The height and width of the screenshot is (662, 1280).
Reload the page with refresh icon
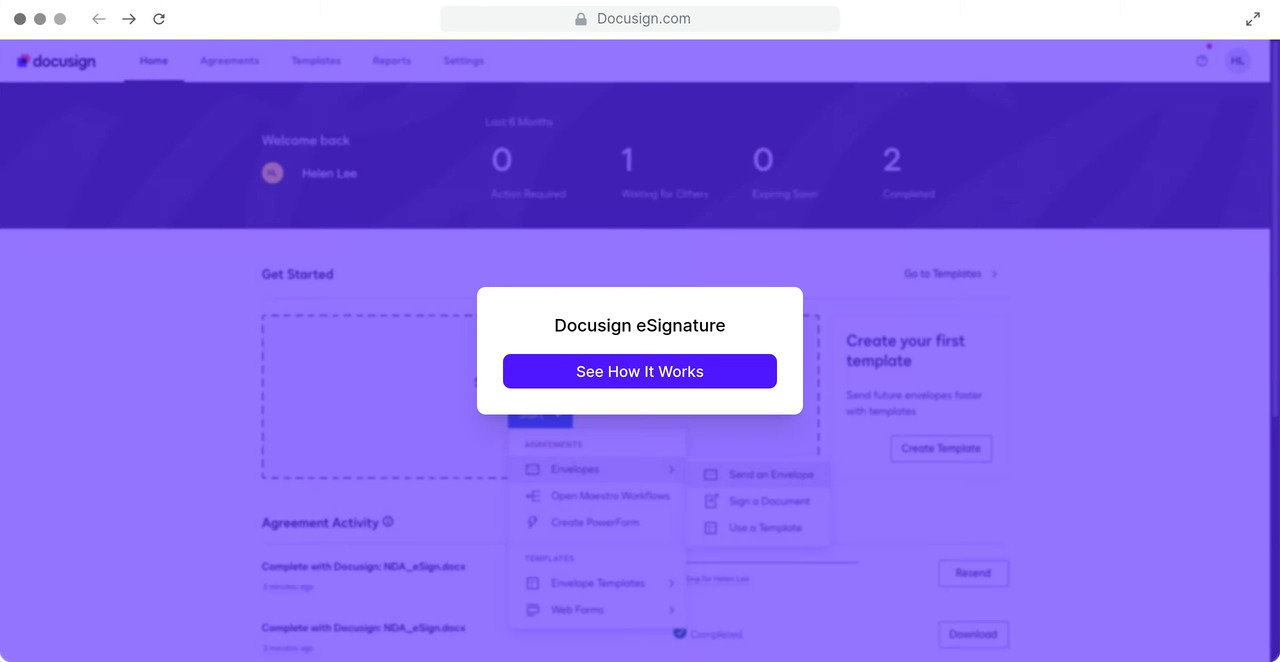(x=159, y=19)
